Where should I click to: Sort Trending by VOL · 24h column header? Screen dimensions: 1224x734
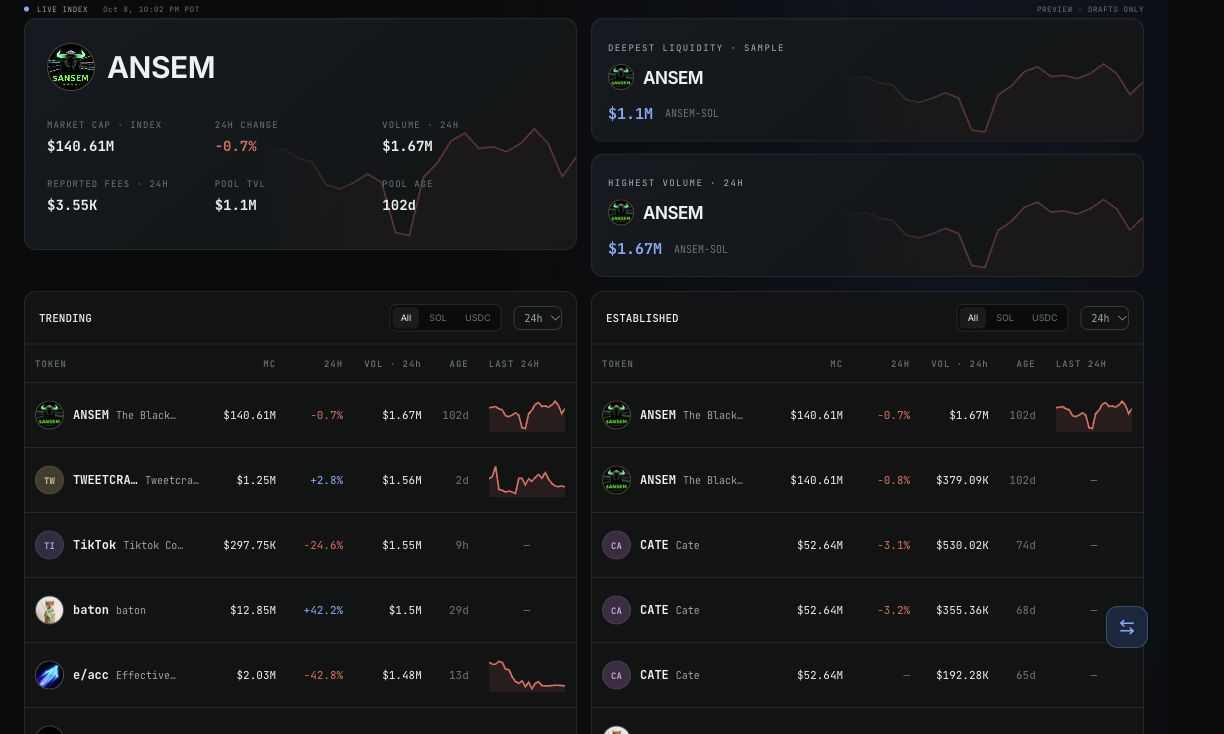[x=393, y=364]
